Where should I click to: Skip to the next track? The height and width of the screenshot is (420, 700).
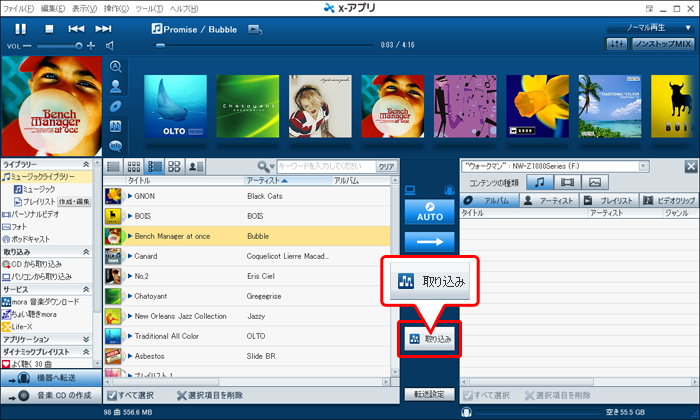click(104, 28)
